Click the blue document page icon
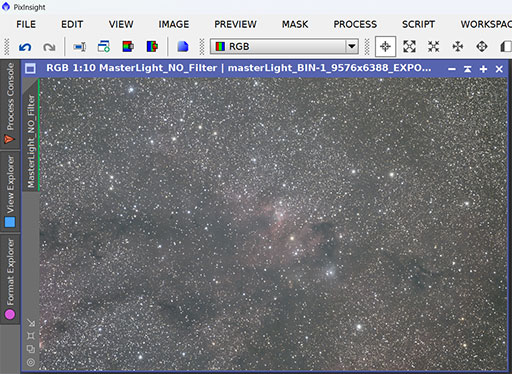This screenshot has width=512, height=374. (x=183, y=46)
